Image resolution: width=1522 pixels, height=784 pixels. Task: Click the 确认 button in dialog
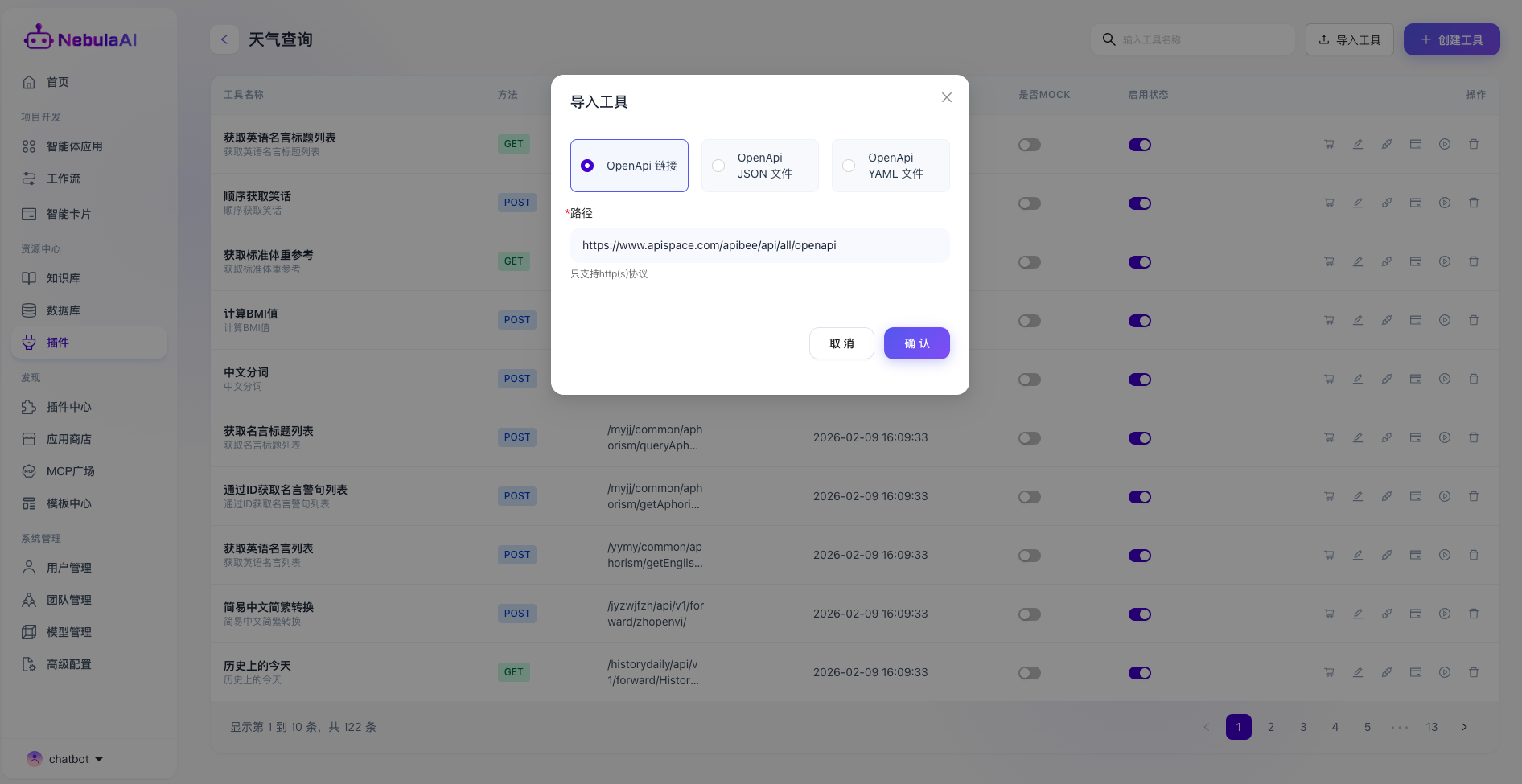[916, 343]
